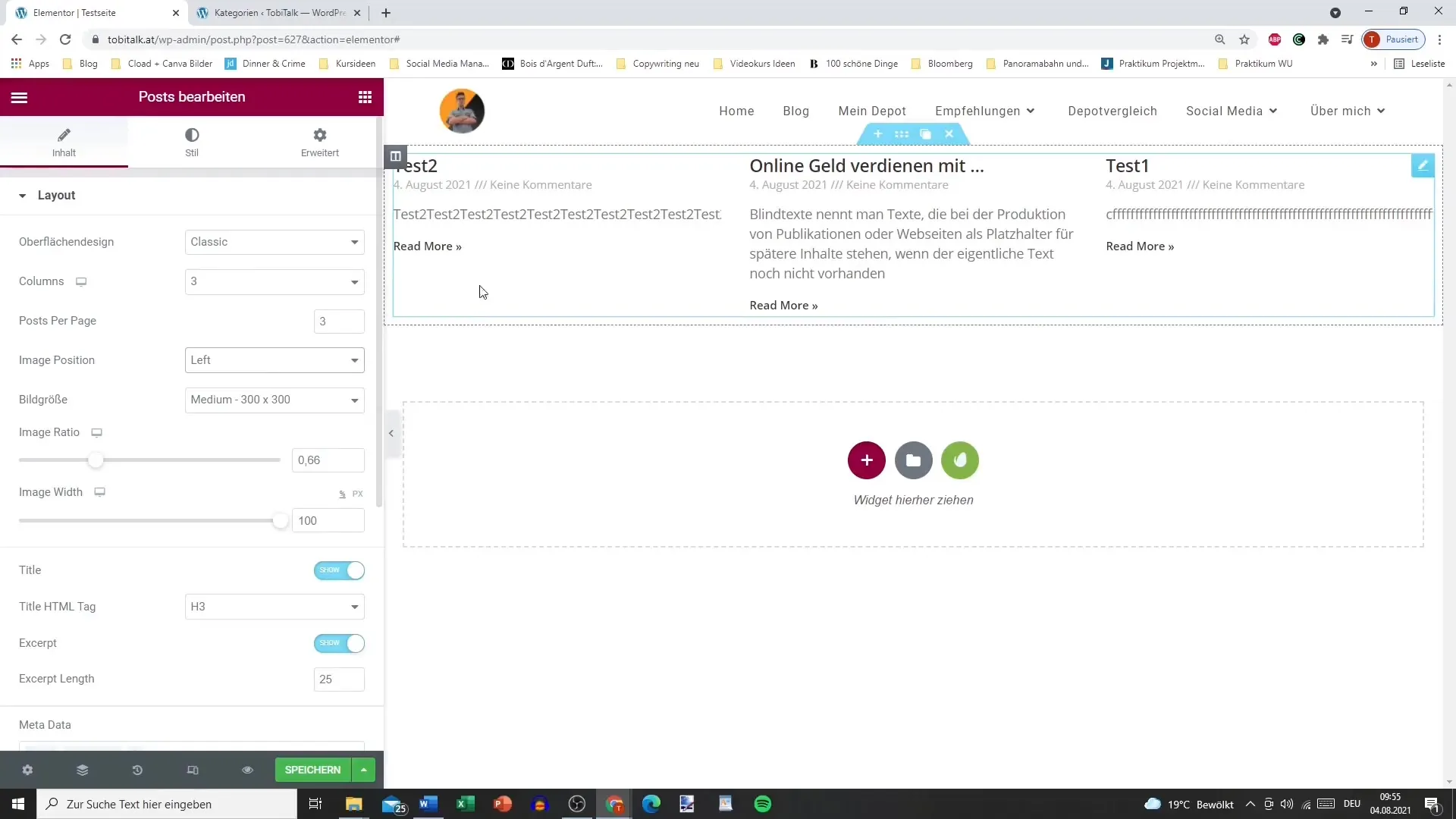Viewport: 1456px width, 819px height.
Task: Click the Speichern button
Action: click(312, 770)
